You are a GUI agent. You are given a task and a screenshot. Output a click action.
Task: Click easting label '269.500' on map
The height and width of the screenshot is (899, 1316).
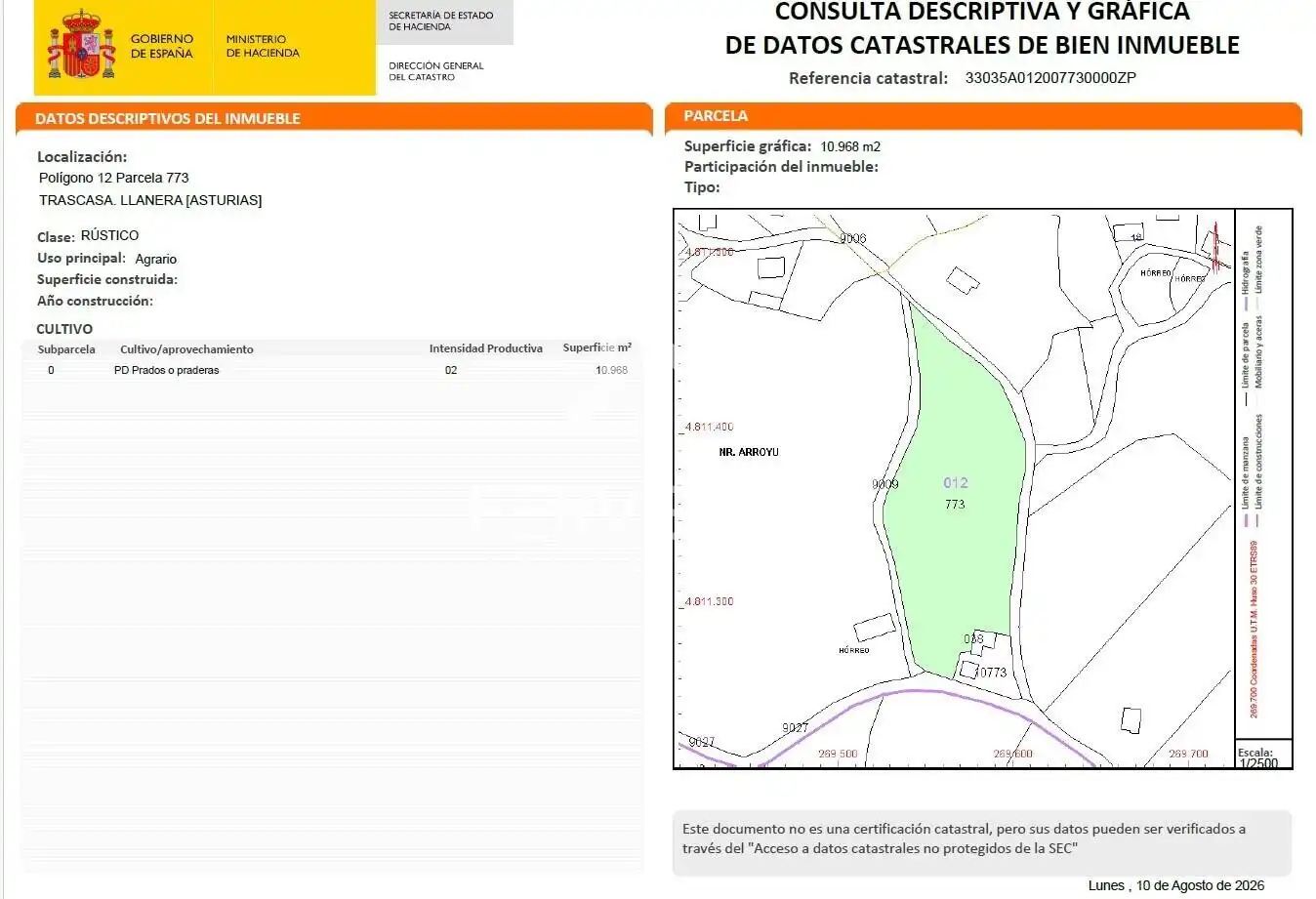[x=838, y=755]
